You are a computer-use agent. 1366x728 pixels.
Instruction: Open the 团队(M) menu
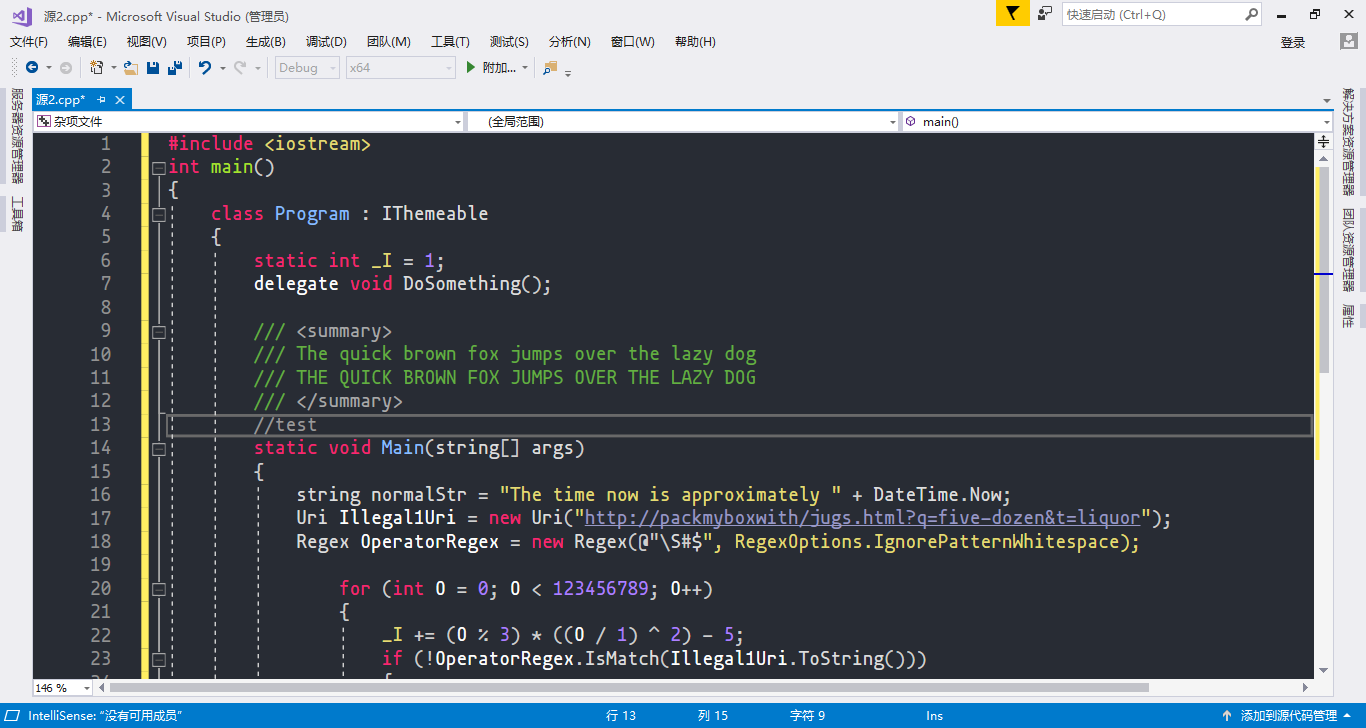pyautogui.click(x=389, y=42)
